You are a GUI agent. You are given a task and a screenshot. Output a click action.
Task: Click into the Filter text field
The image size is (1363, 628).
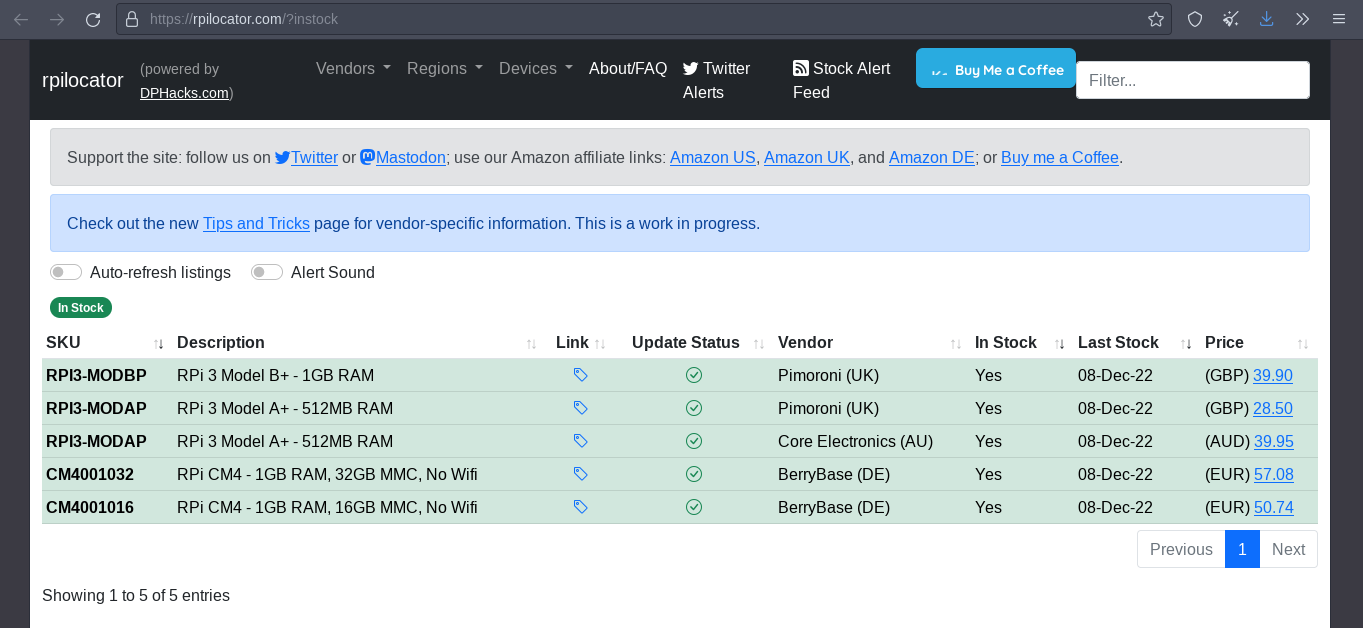point(1192,80)
